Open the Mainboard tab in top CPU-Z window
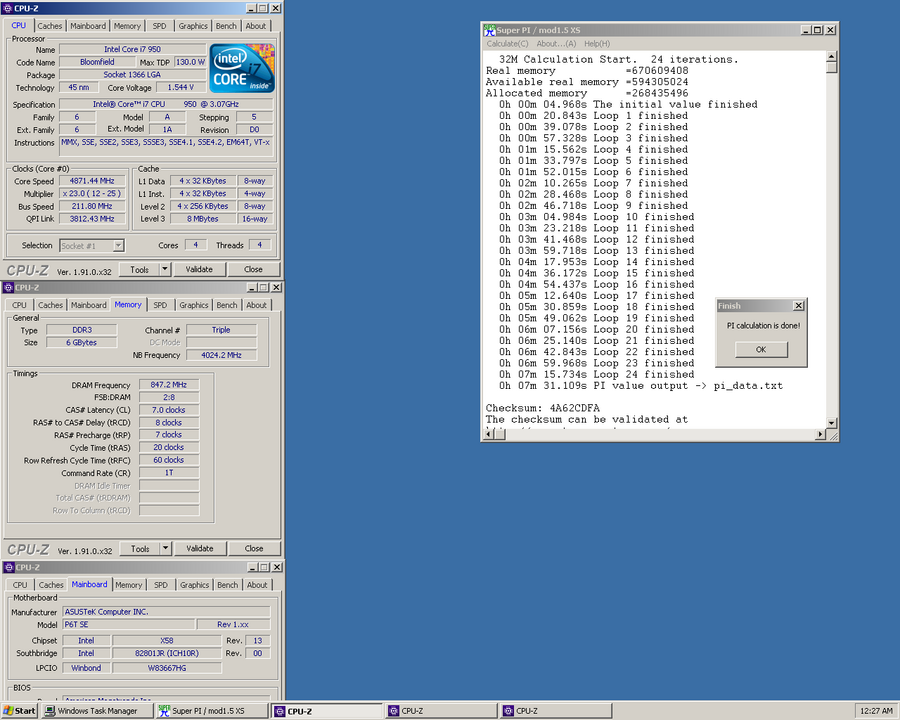 88,26
